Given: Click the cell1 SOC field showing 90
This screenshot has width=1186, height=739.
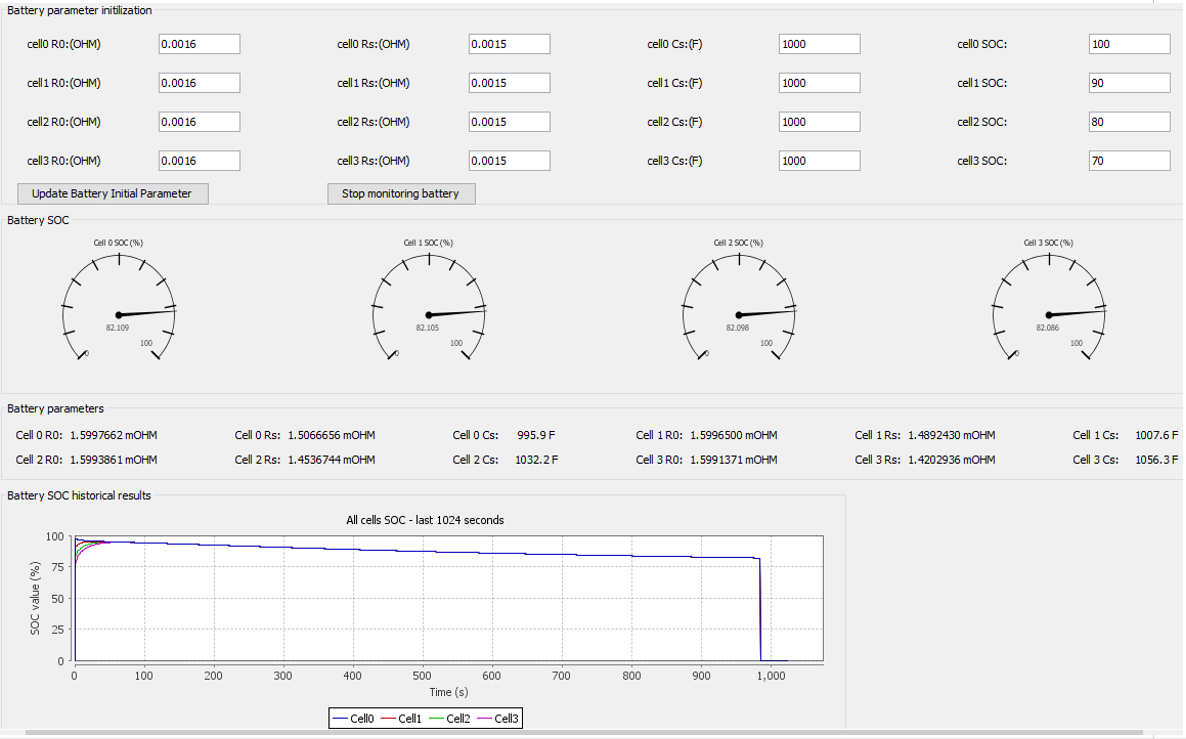Looking at the screenshot, I should [1129, 83].
